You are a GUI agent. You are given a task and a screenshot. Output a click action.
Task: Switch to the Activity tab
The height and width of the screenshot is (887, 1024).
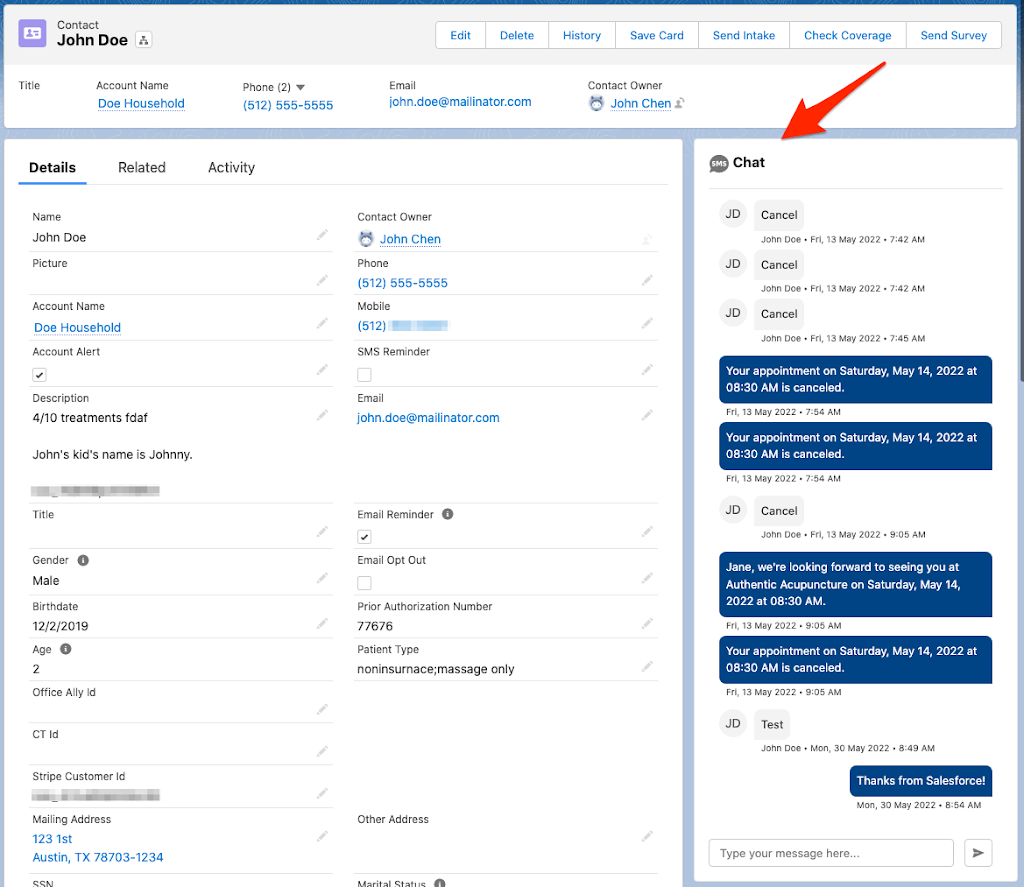click(231, 167)
